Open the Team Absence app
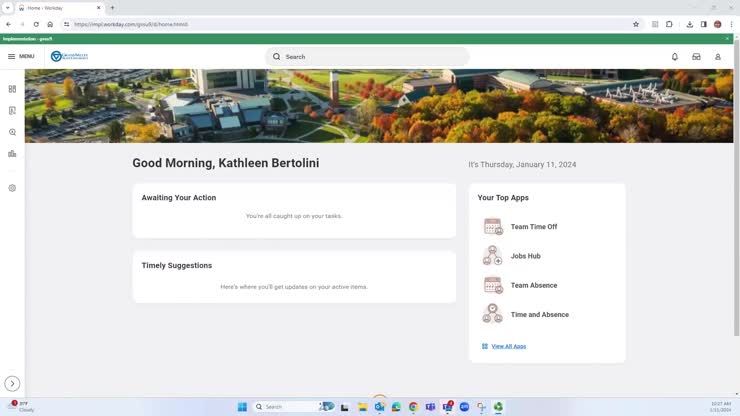The height and width of the screenshot is (416, 740). (x=533, y=285)
